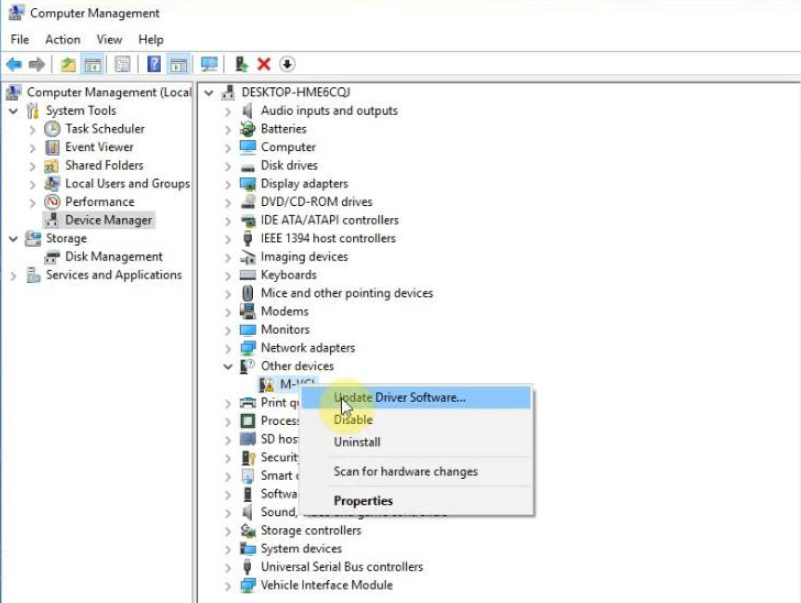Click the blue Help question mark toolbar icon

tap(154, 64)
